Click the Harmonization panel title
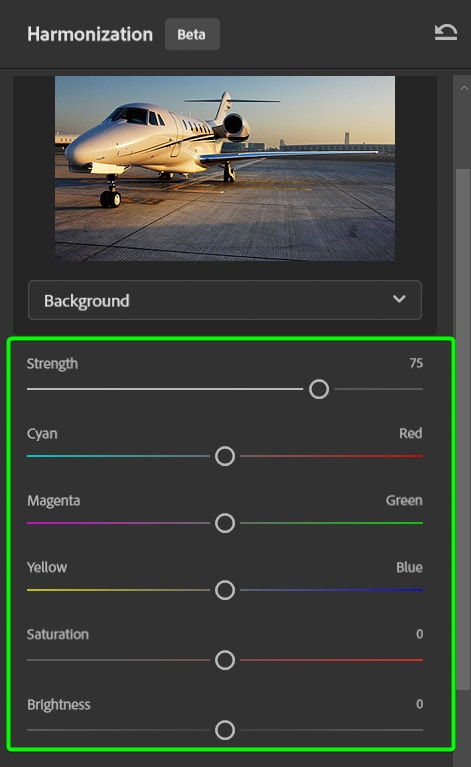 click(90, 34)
